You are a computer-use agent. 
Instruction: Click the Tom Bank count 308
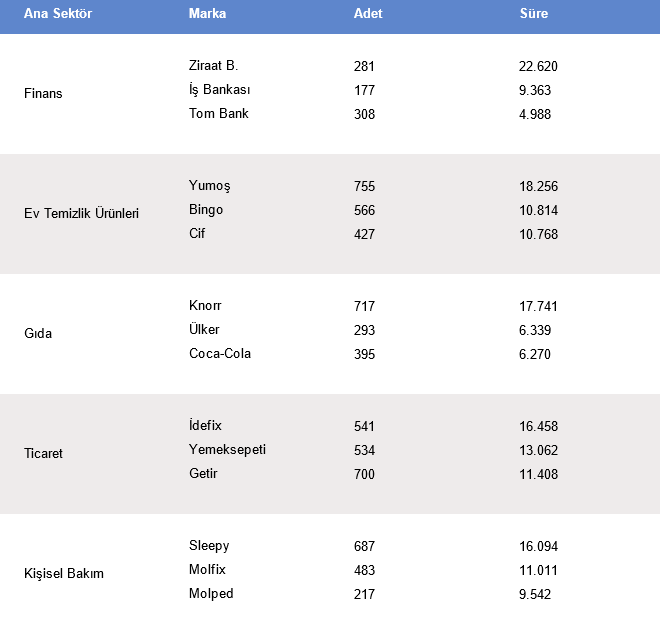(x=364, y=114)
